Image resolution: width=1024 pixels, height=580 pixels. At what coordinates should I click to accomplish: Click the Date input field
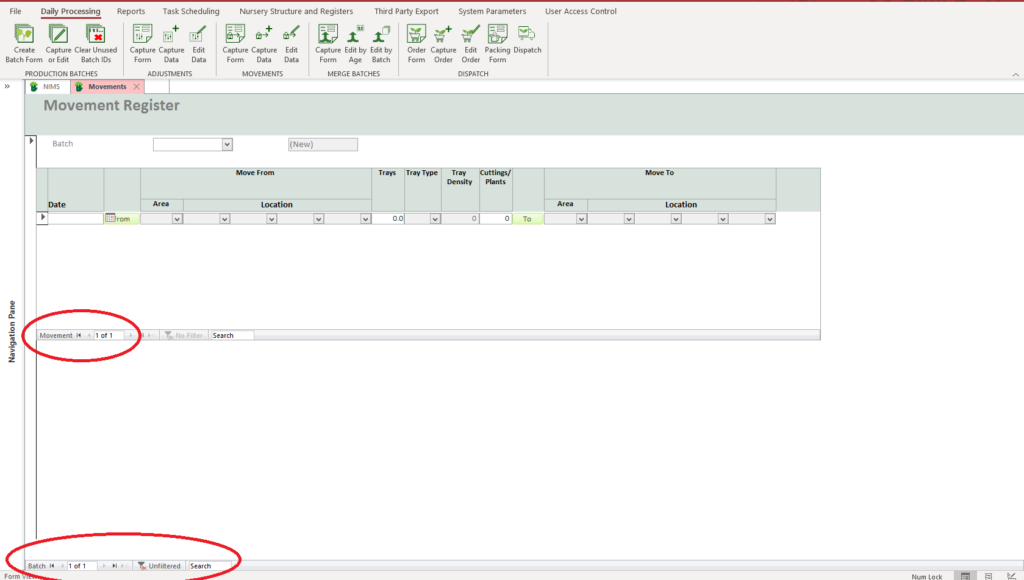pyautogui.click(x=76, y=219)
